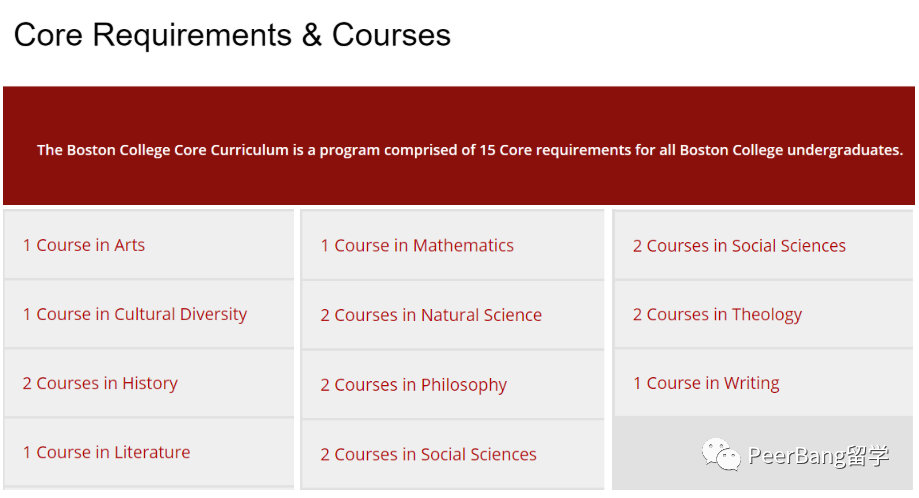Click Social Sciences link below Philosophy
919x498 pixels.
(x=428, y=455)
